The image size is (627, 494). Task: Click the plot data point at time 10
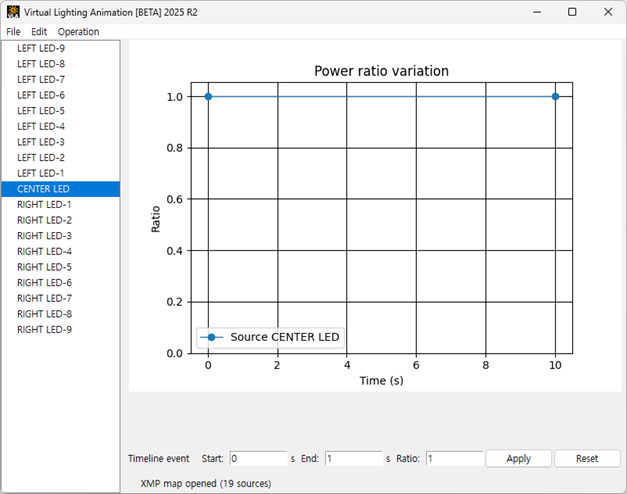coord(555,96)
